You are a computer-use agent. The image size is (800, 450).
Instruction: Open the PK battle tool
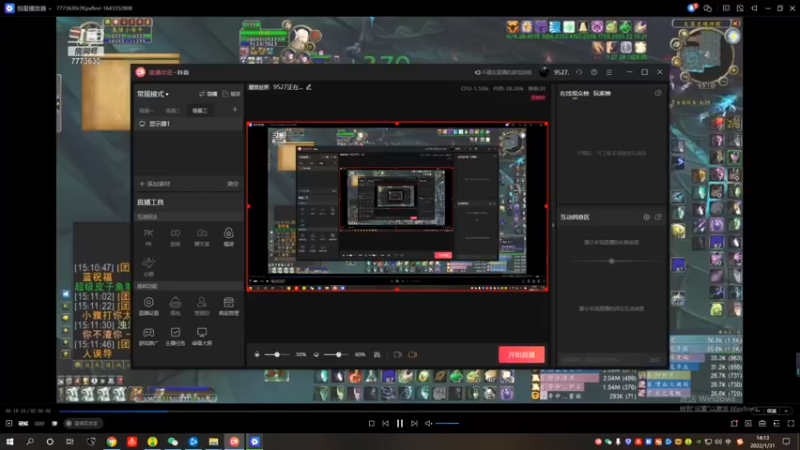(x=148, y=237)
